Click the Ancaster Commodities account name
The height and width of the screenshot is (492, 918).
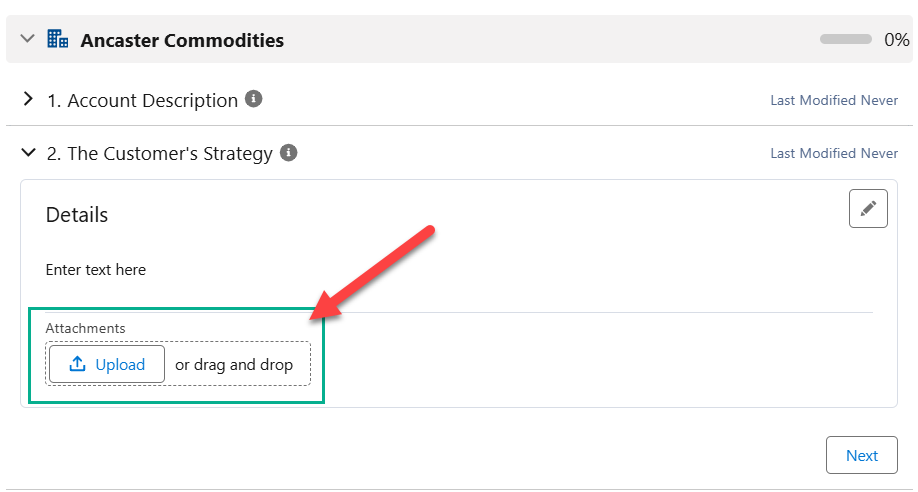click(182, 41)
